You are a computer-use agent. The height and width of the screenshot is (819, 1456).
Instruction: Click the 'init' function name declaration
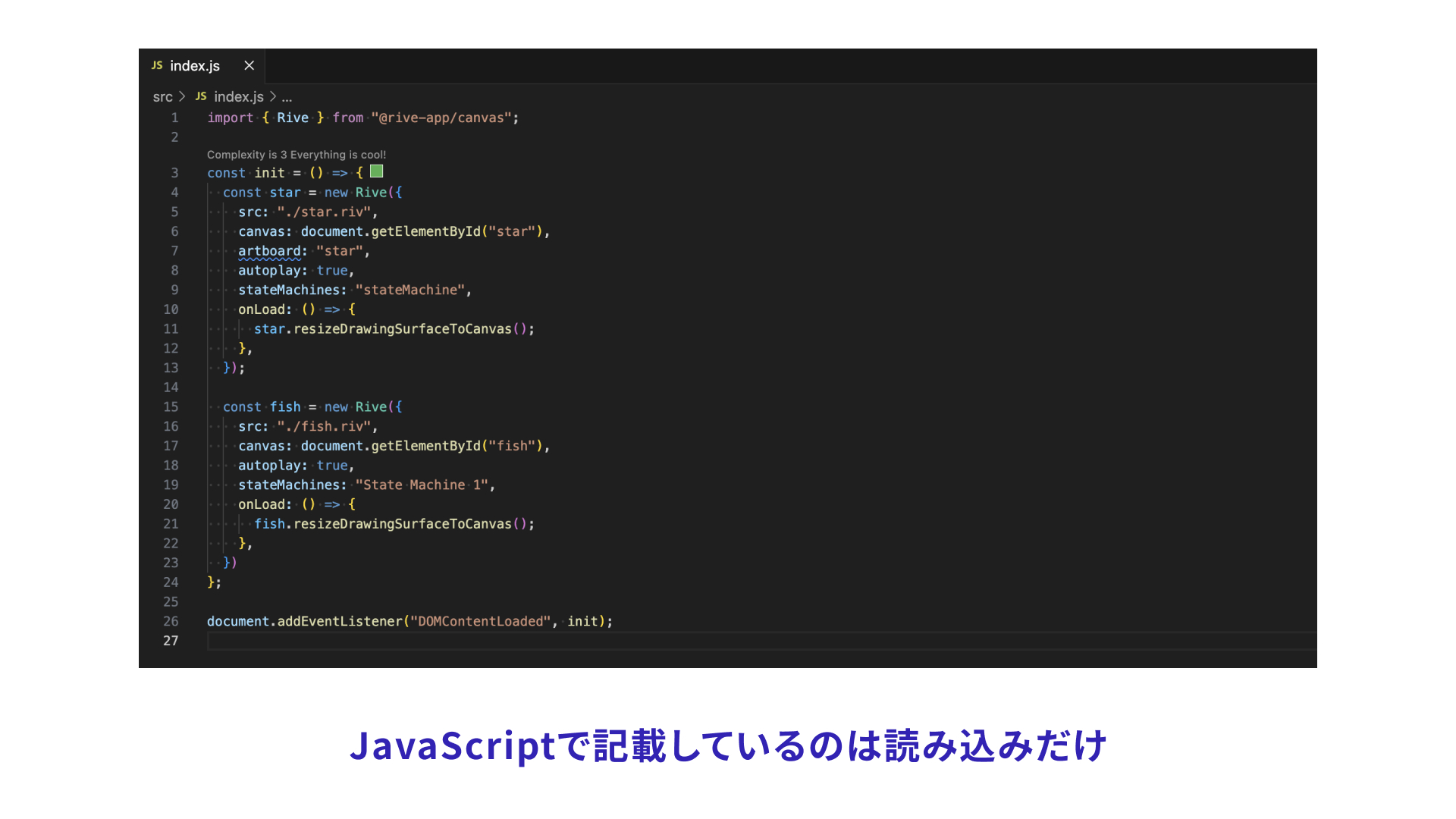click(x=269, y=173)
